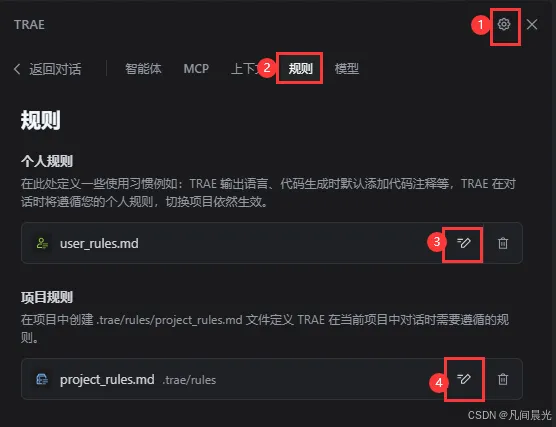
Task: Click the user_rules.md file icon
Action: click(x=42, y=243)
